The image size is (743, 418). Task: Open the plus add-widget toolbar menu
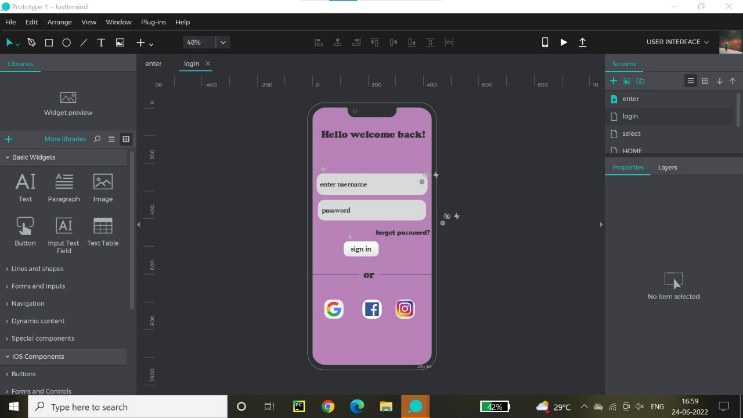(x=144, y=43)
